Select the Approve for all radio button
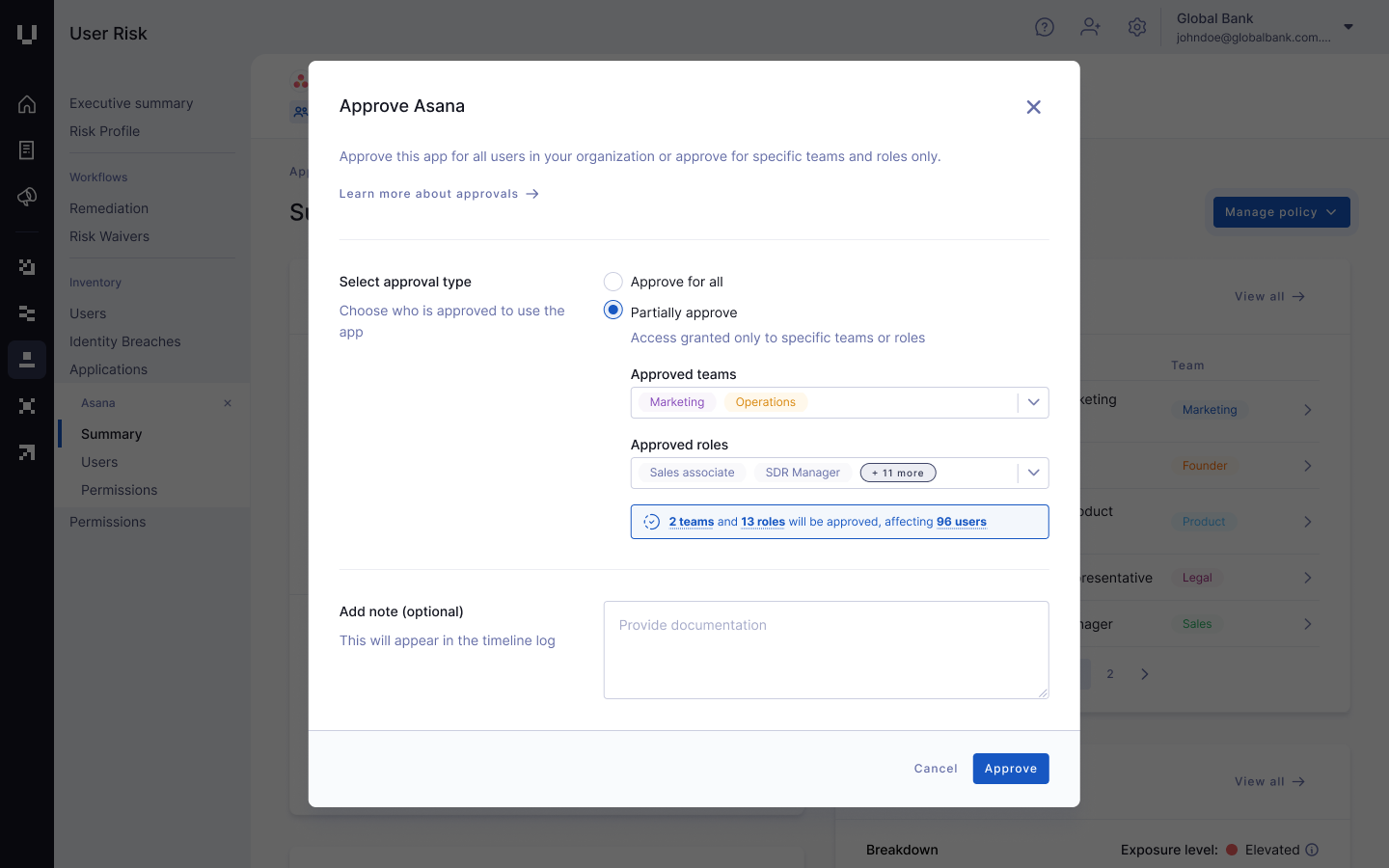 (613, 282)
